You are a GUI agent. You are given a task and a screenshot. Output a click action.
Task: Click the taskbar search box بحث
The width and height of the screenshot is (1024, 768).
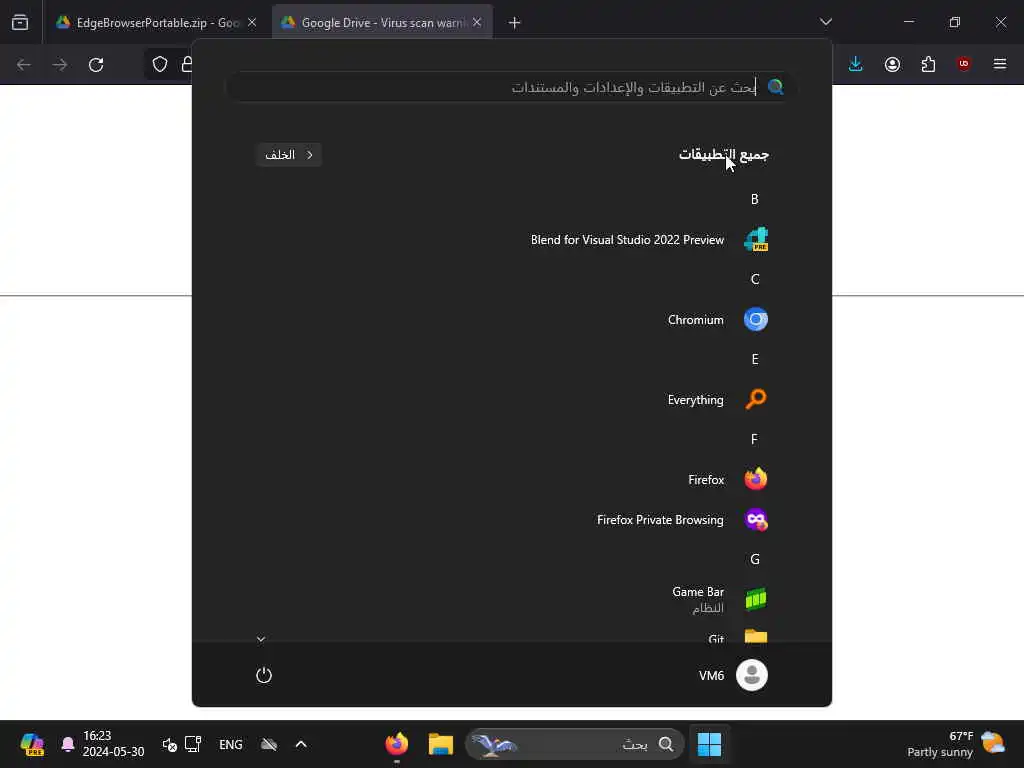pos(575,744)
